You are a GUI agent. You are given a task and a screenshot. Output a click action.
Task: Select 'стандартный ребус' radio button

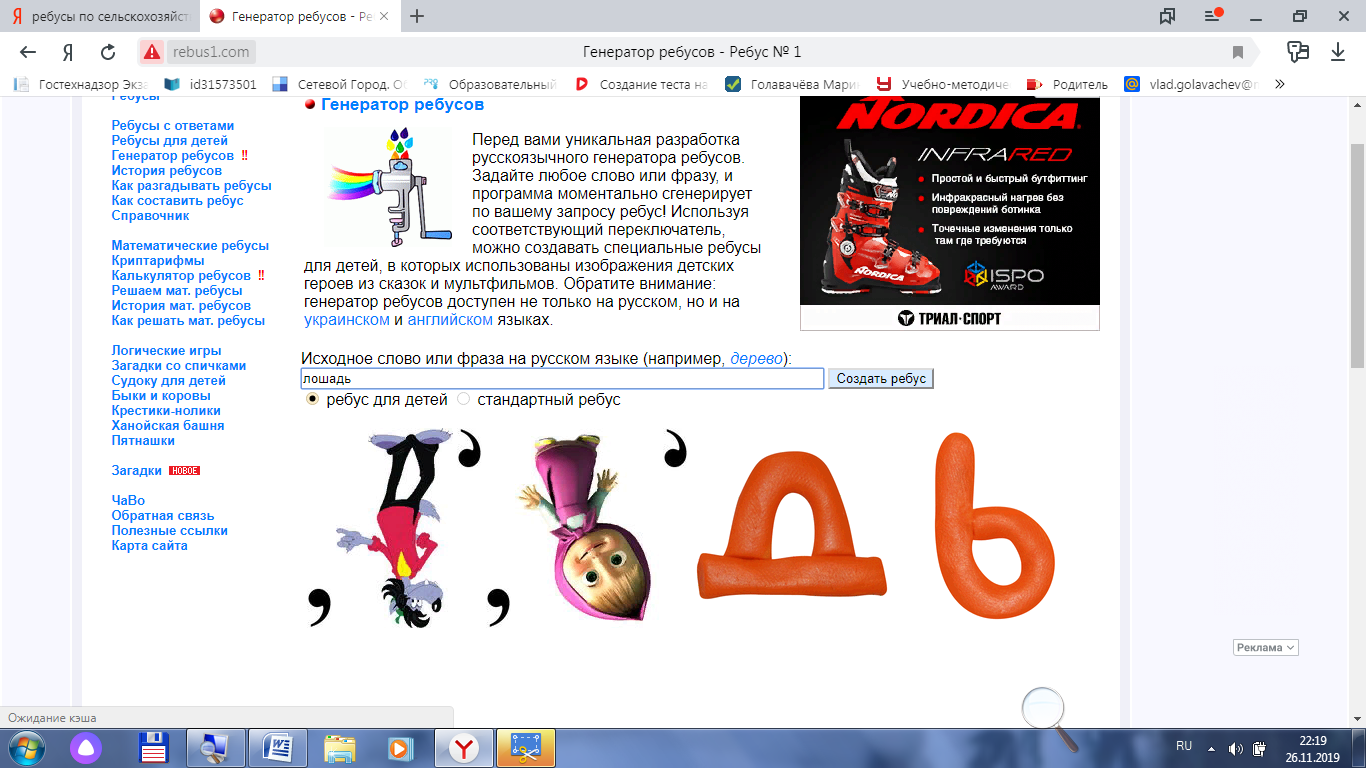[463, 399]
